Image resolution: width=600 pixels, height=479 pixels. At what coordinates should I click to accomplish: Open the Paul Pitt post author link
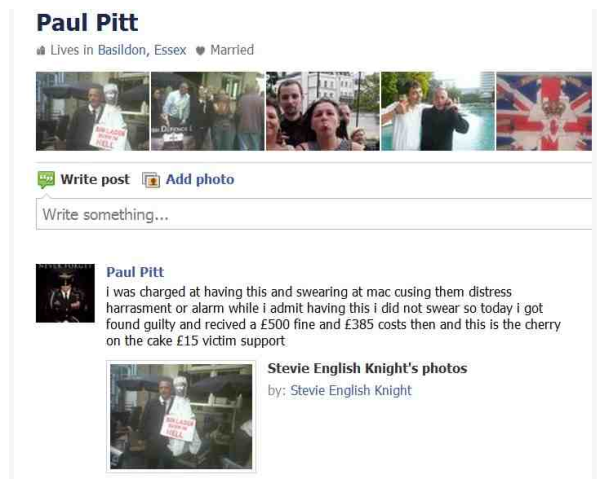click(x=135, y=272)
